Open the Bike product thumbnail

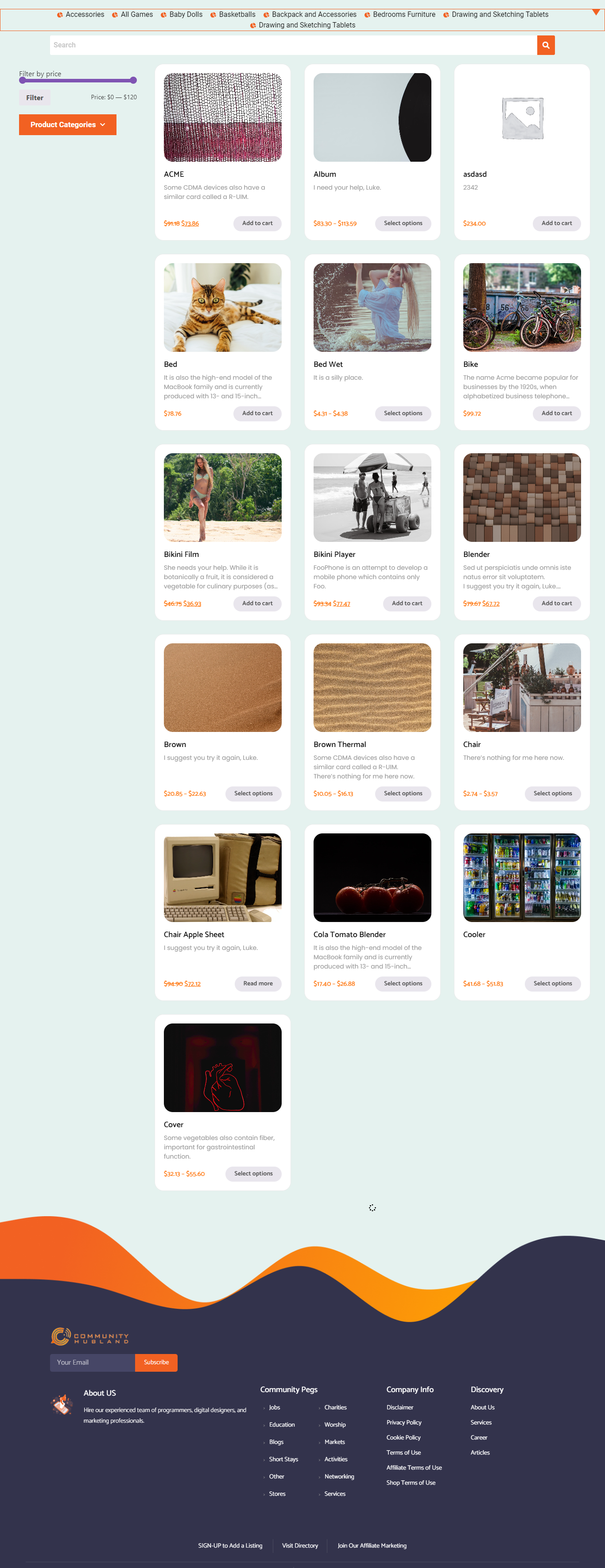522,307
